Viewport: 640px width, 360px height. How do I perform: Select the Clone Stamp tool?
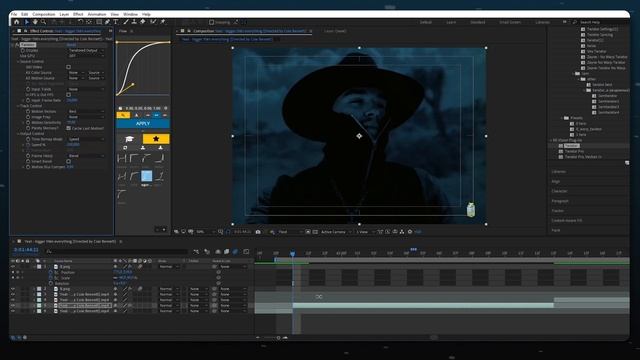click(x=134, y=22)
